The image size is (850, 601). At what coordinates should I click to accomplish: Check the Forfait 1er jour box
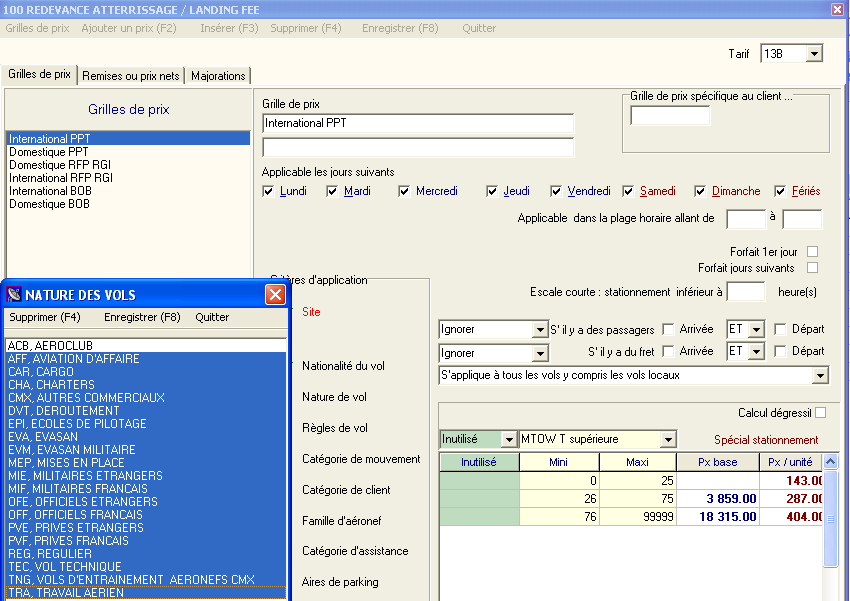tap(812, 251)
